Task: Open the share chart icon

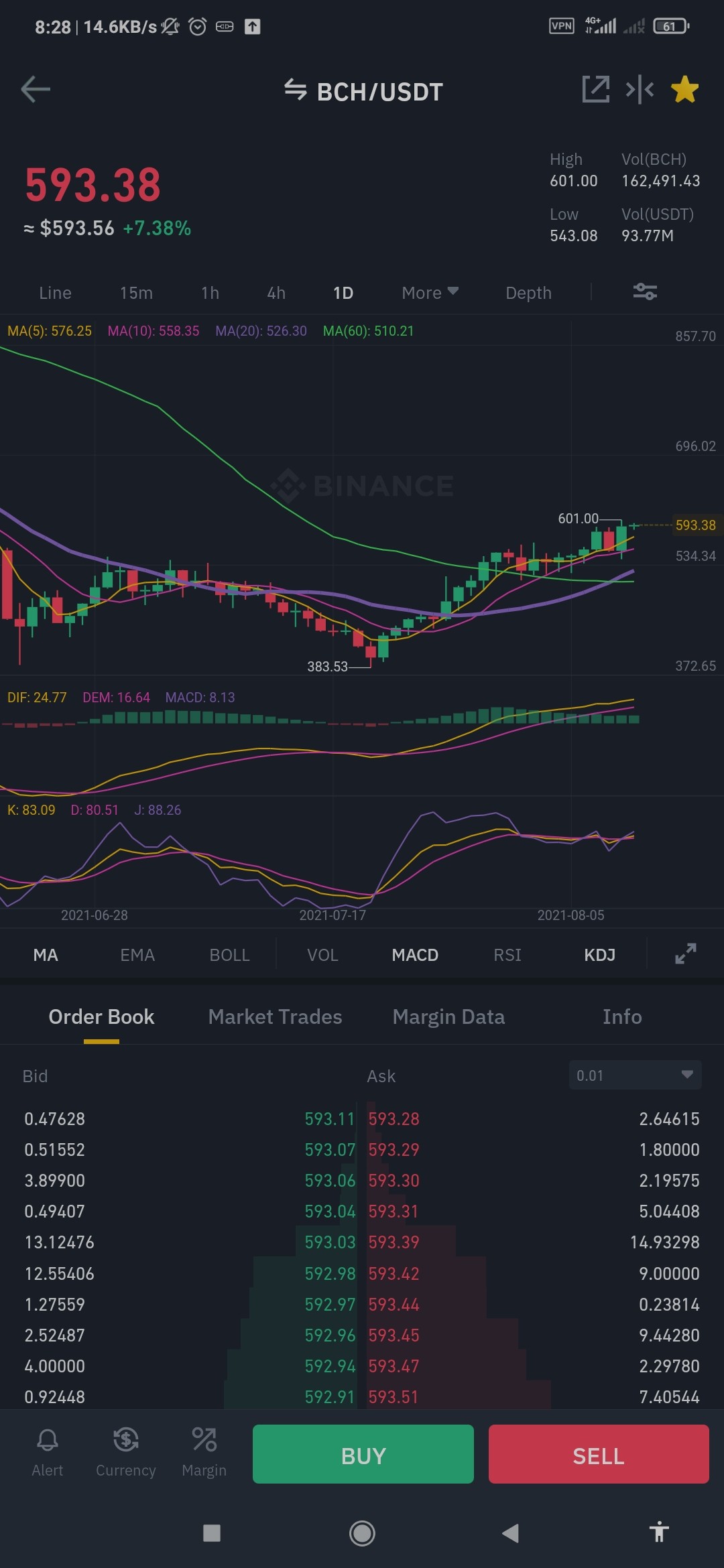Action: (x=596, y=89)
